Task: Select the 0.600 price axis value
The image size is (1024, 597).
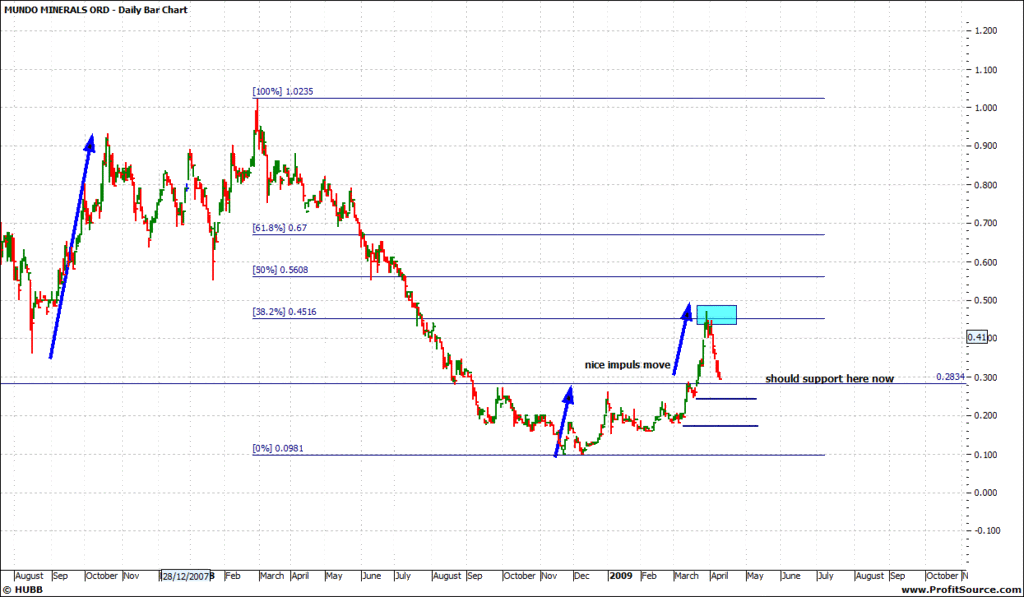Action: coord(985,262)
